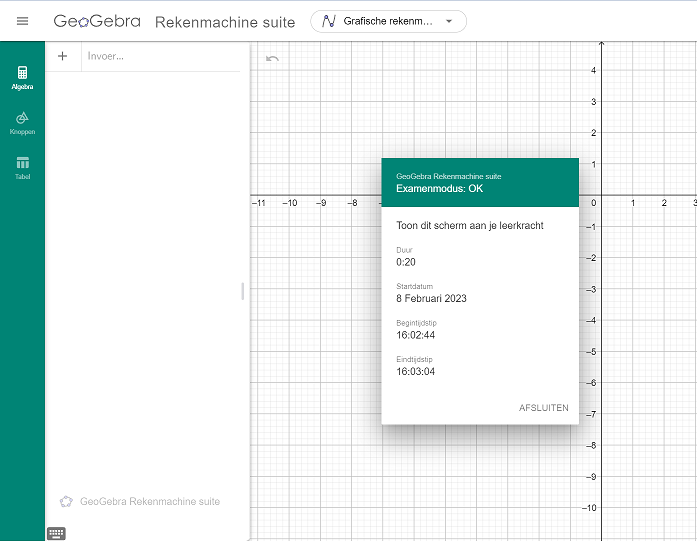Open the Tabel view tab
The height and width of the screenshot is (543, 697).
click(22, 168)
